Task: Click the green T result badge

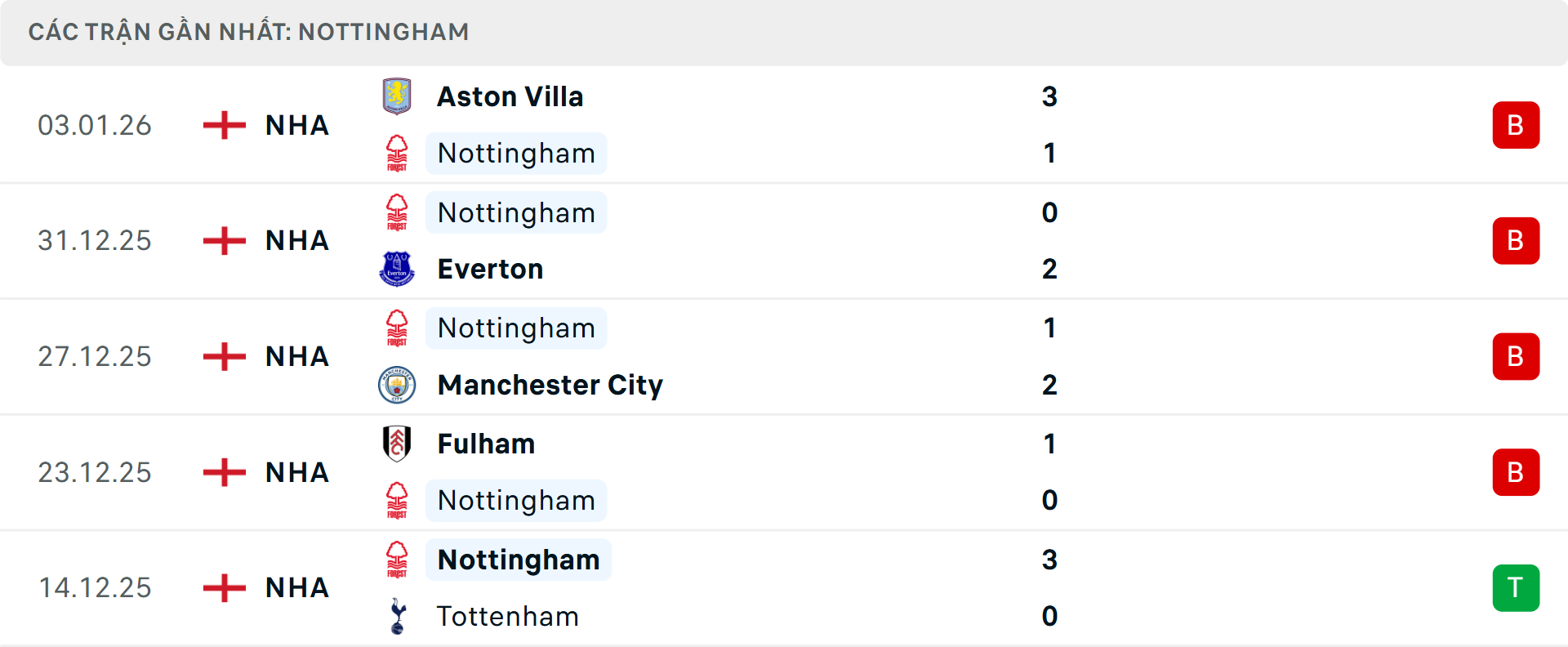Action: point(1516,587)
